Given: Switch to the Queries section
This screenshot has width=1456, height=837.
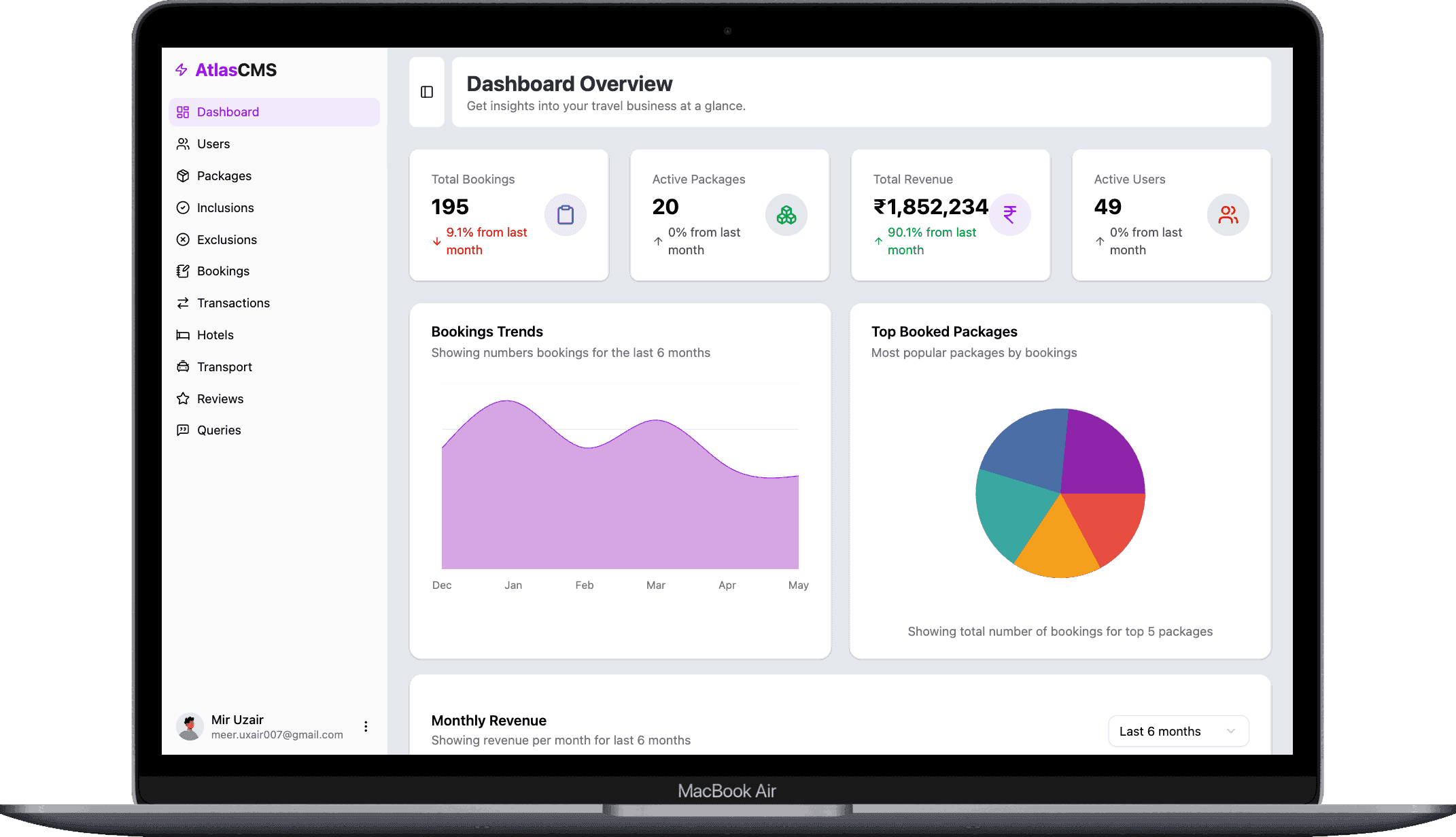Looking at the screenshot, I should pos(182,430).
